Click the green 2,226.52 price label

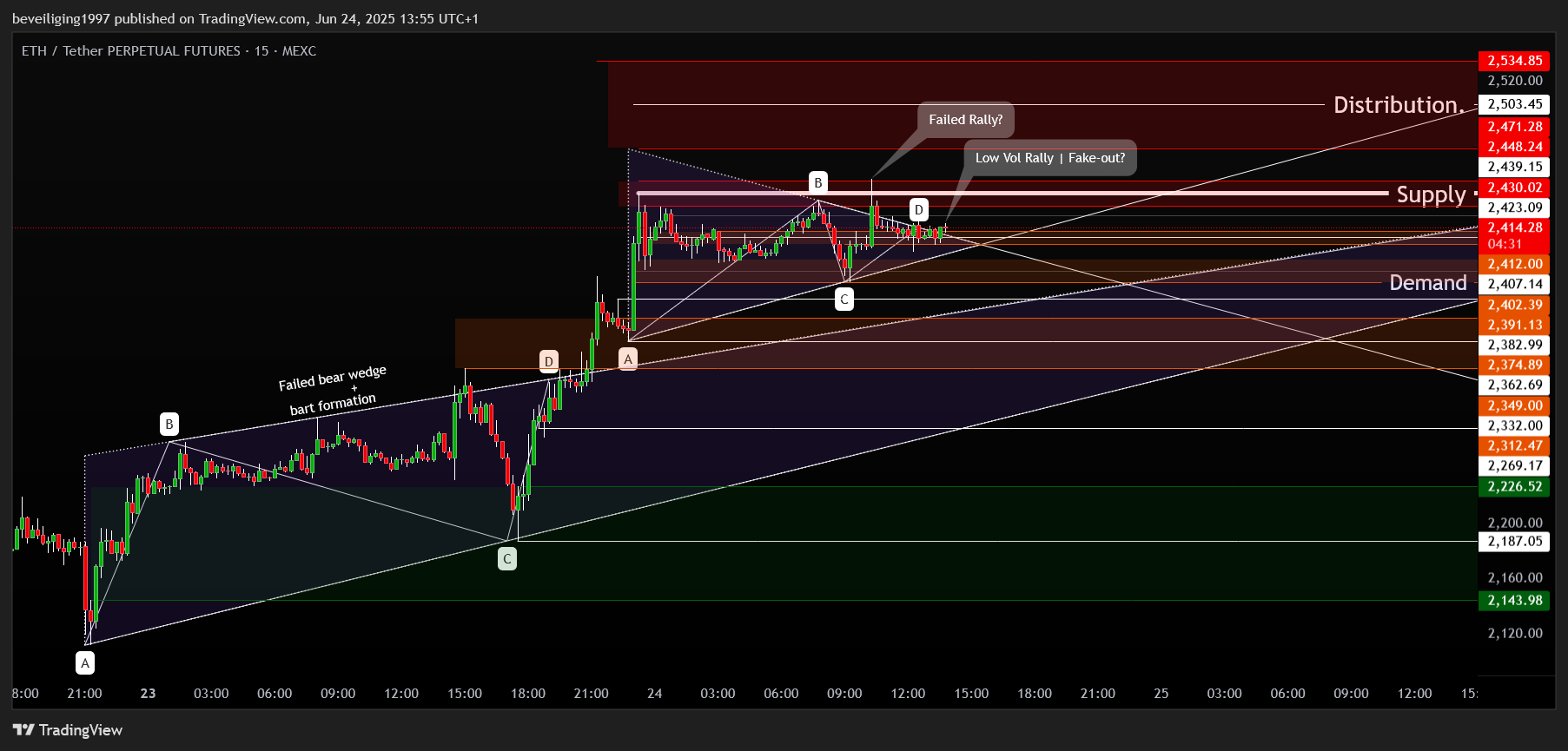[1514, 486]
